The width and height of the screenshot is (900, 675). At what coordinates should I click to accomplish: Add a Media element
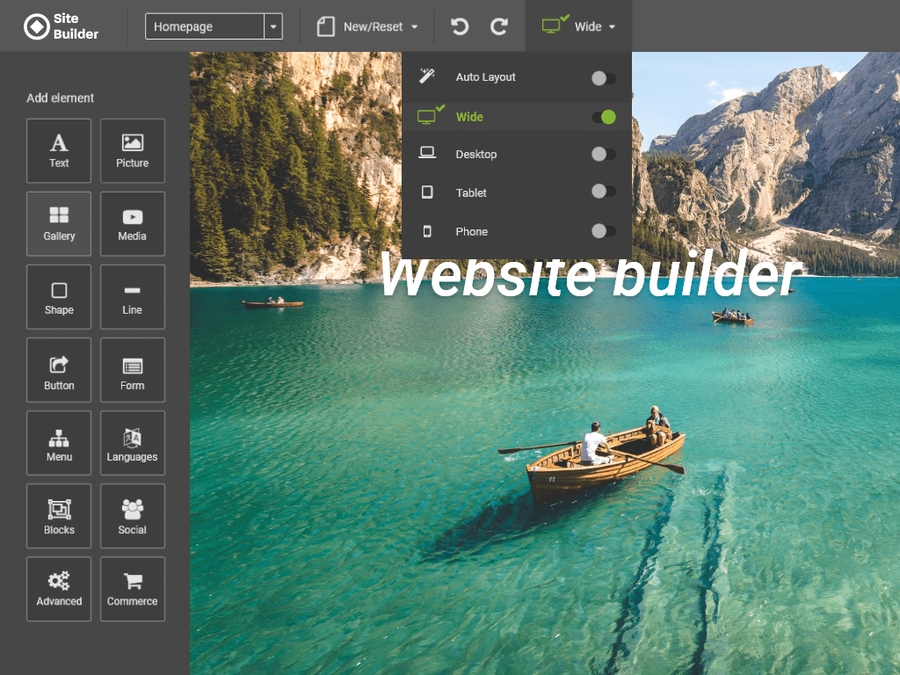click(132, 224)
